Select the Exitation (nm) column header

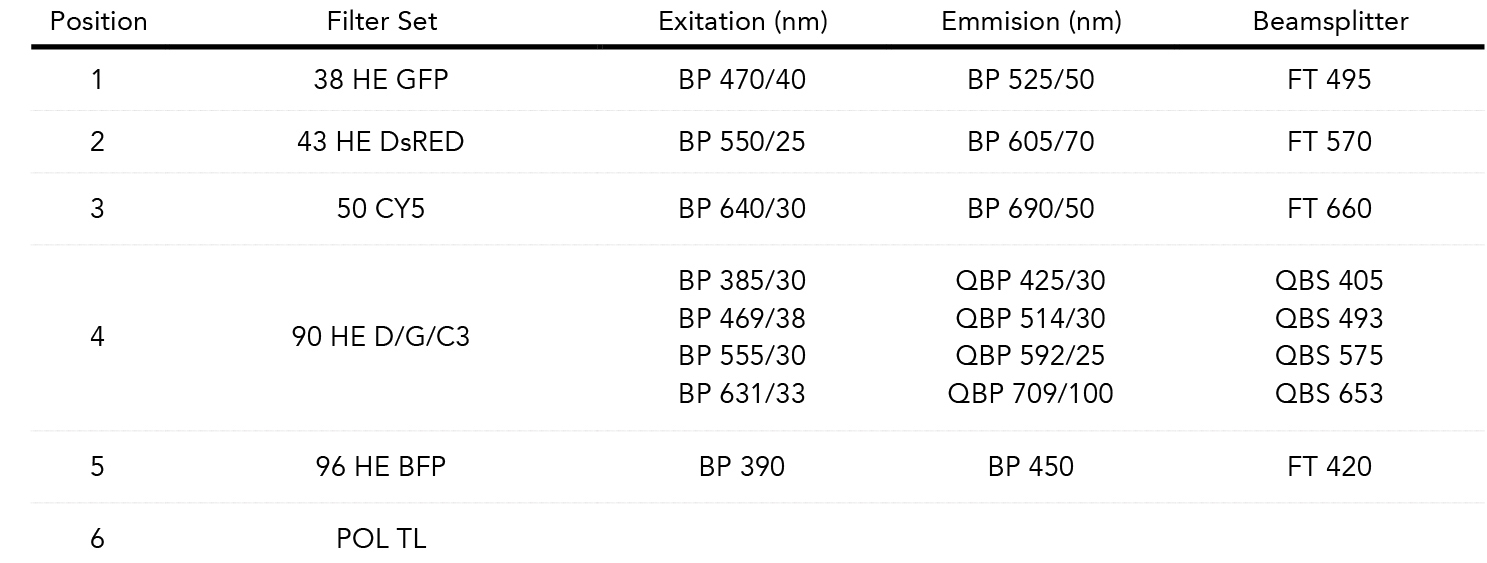(742, 22)
